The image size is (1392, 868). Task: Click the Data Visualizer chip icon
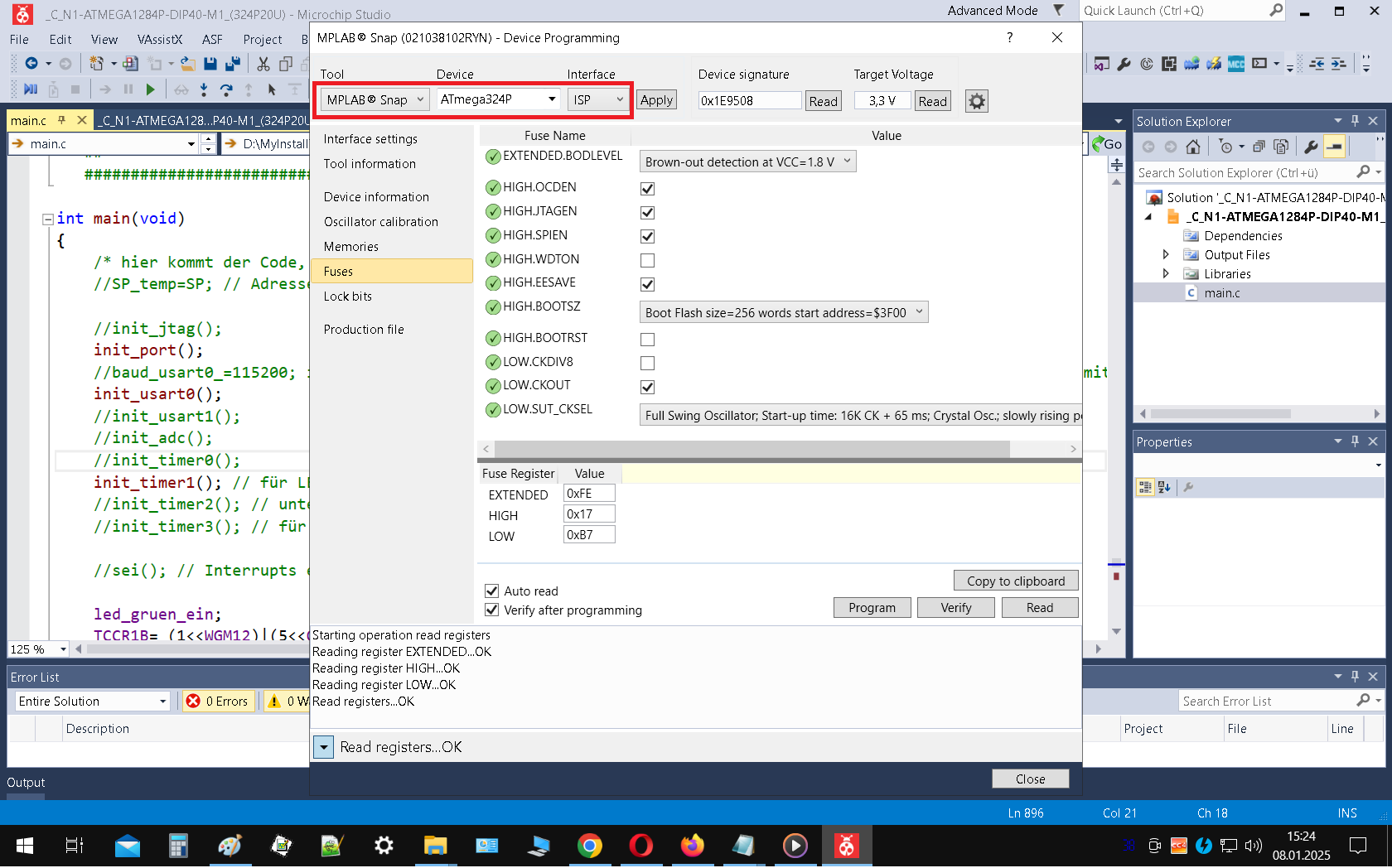[1169, 64]
